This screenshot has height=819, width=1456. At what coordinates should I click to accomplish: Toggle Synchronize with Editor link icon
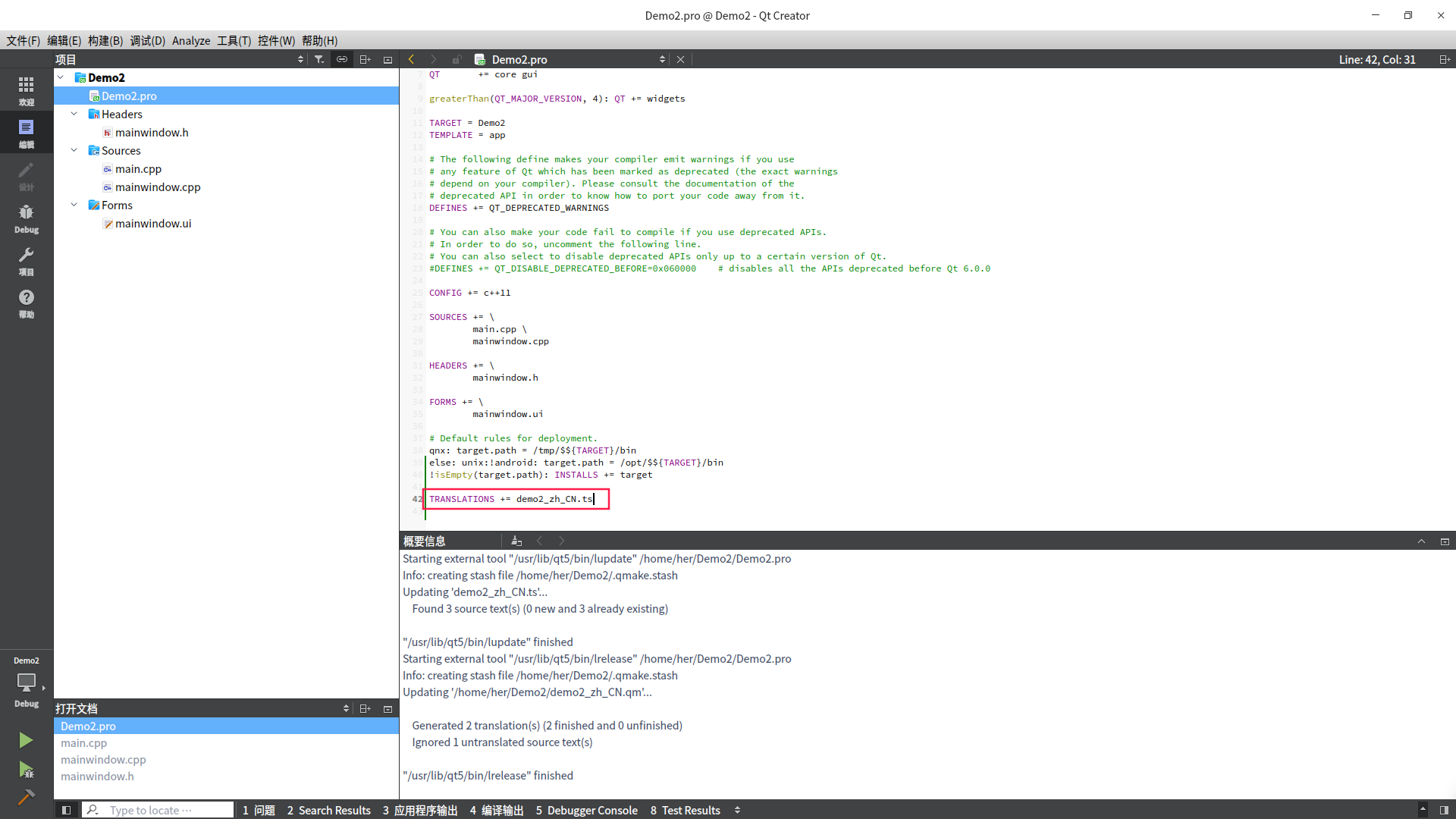coord(342,59)
